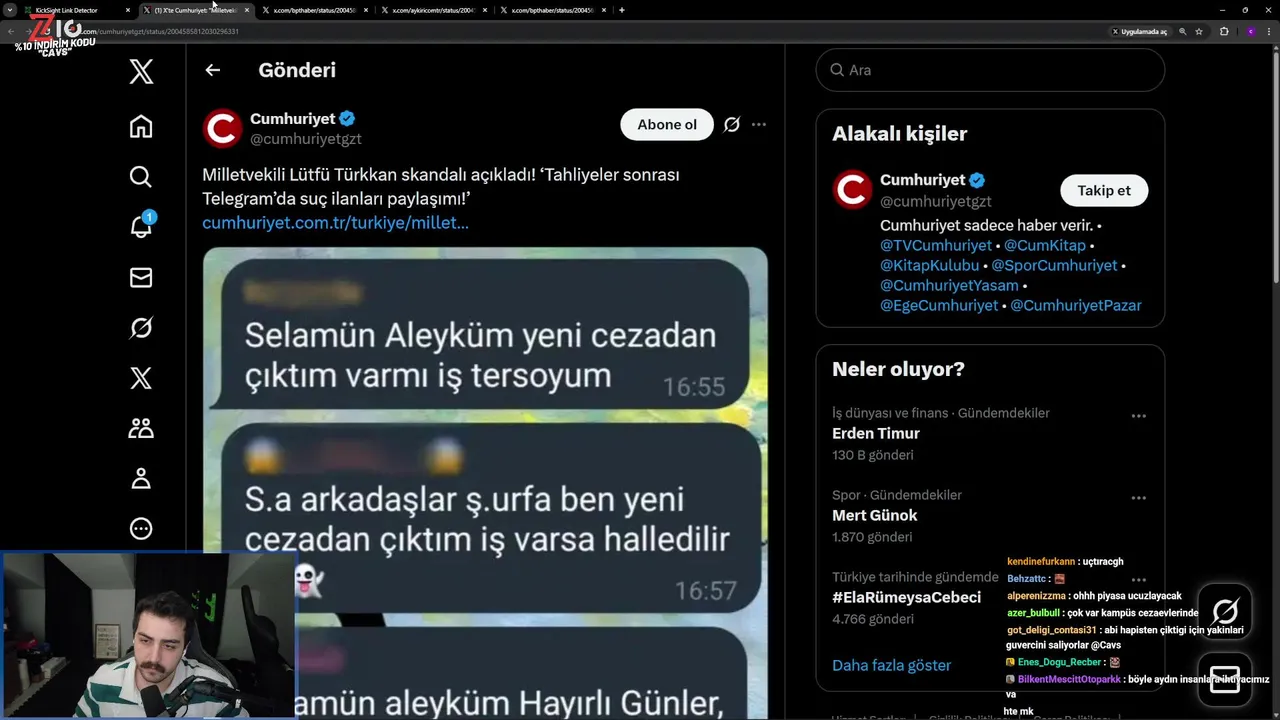
Task: Open the @TVCumhuriyet mention
Action: click(x=936, y=245)
